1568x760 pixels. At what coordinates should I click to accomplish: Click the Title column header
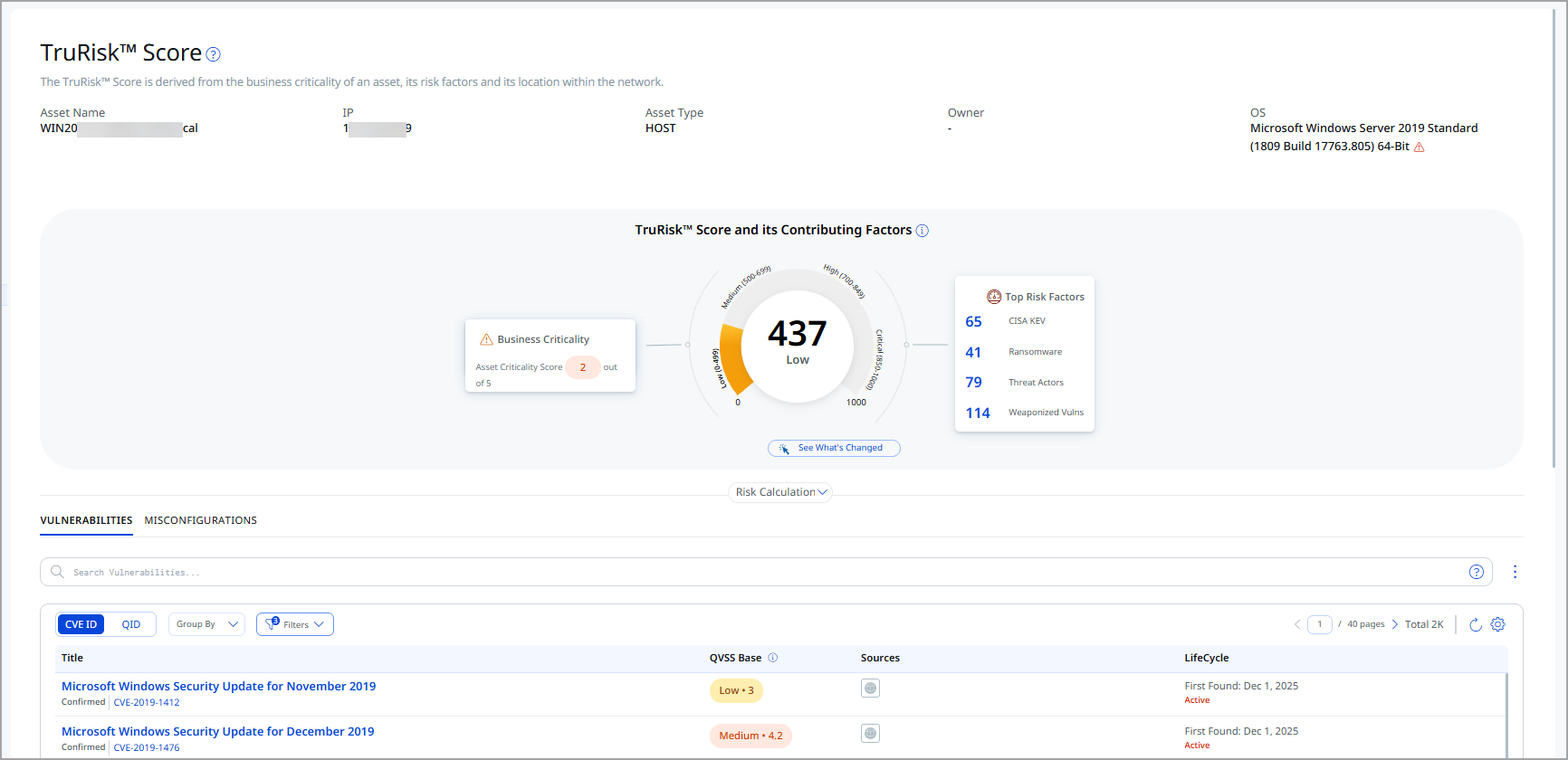[72, 658]
